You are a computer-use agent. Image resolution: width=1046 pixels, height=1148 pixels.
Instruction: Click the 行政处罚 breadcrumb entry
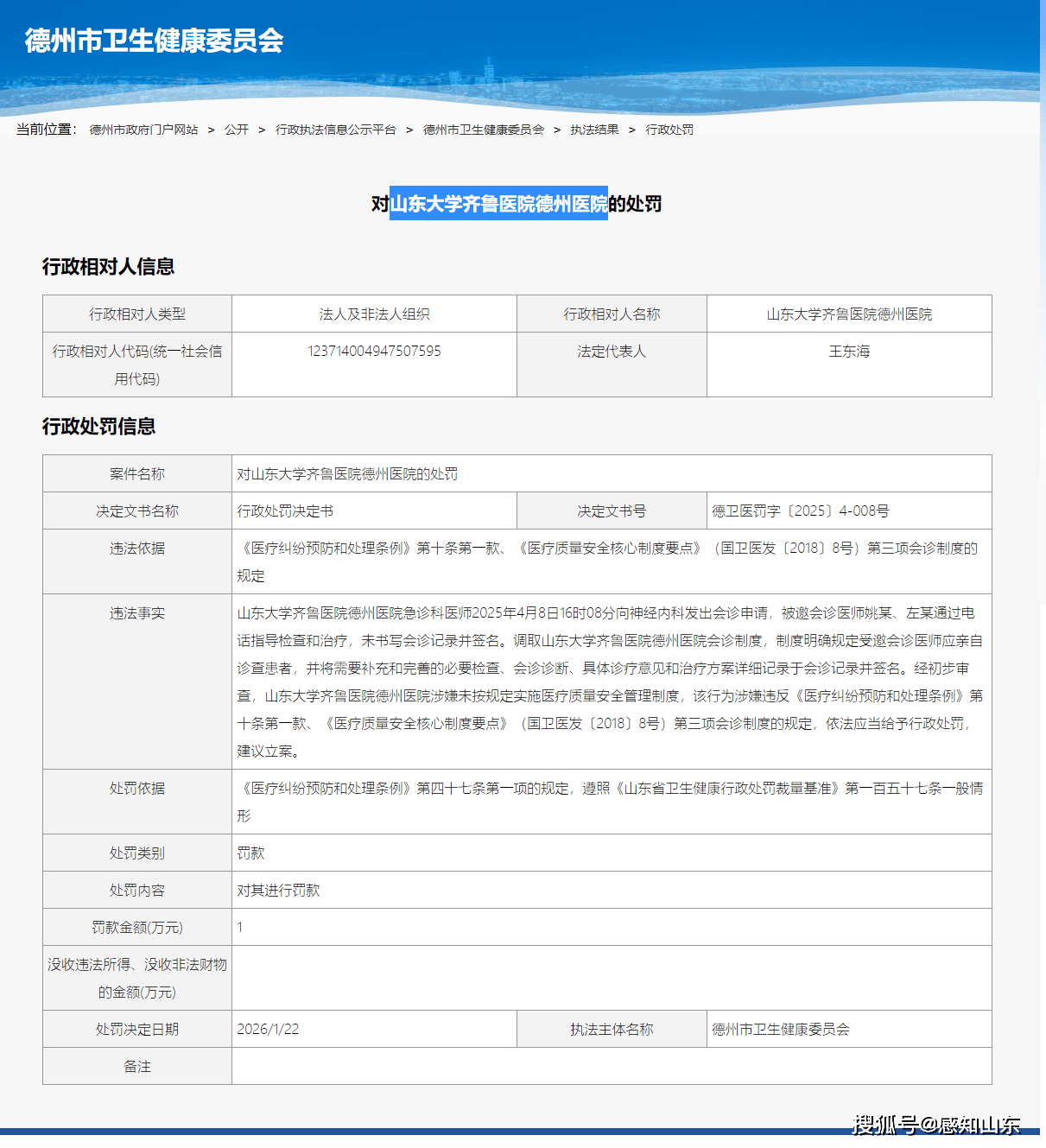669,130
